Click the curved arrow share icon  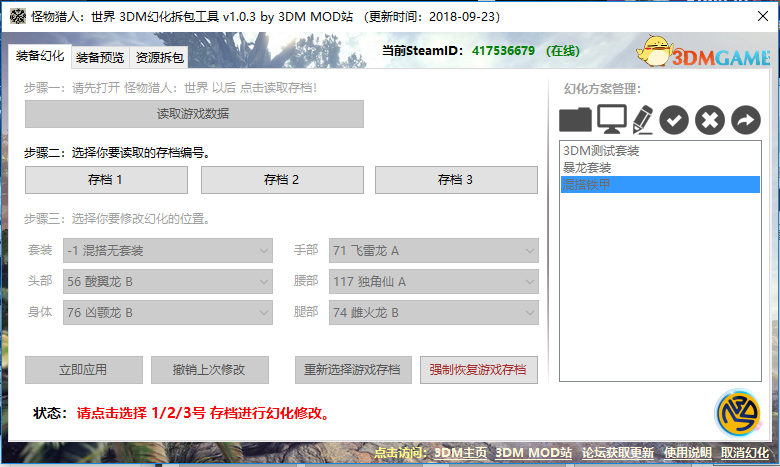pyautogui.click(x=745, y=120)
